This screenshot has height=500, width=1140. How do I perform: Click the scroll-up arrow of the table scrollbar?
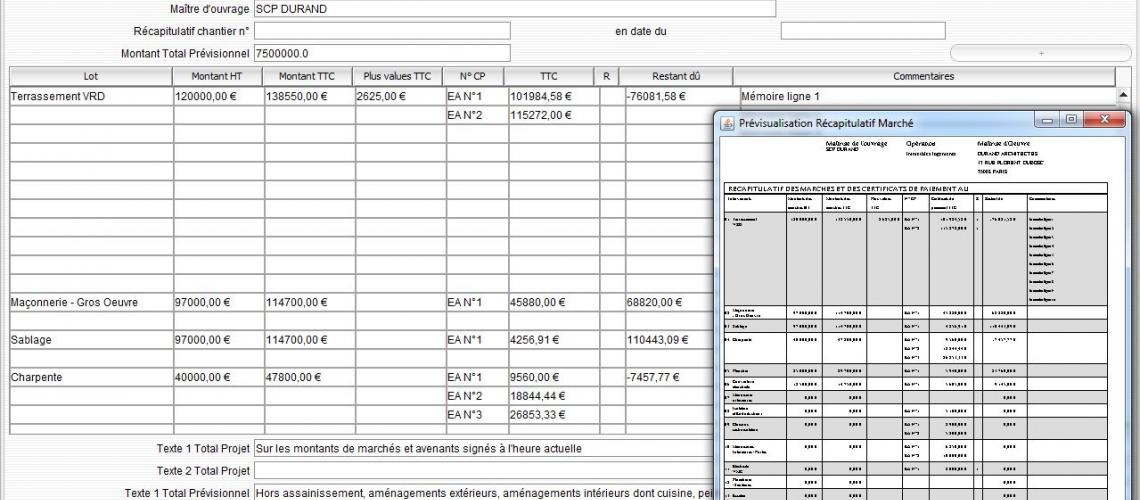pyautogui.click(x=1123, y=94)
